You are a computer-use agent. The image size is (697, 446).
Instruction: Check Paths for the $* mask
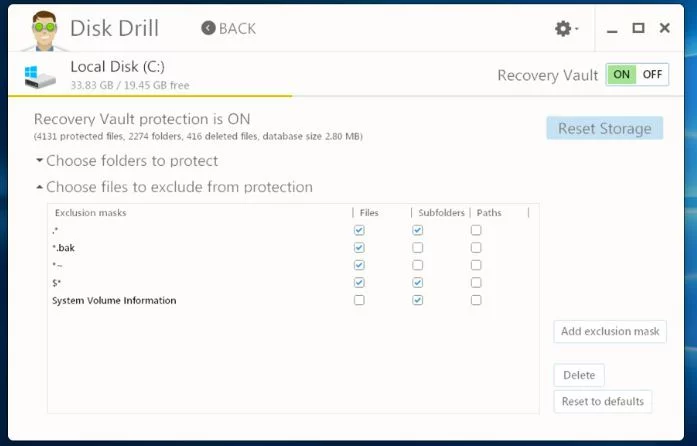pos(476,283)
